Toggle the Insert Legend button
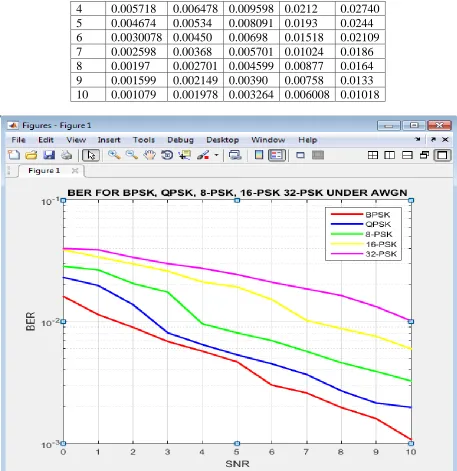 [277, 155]
